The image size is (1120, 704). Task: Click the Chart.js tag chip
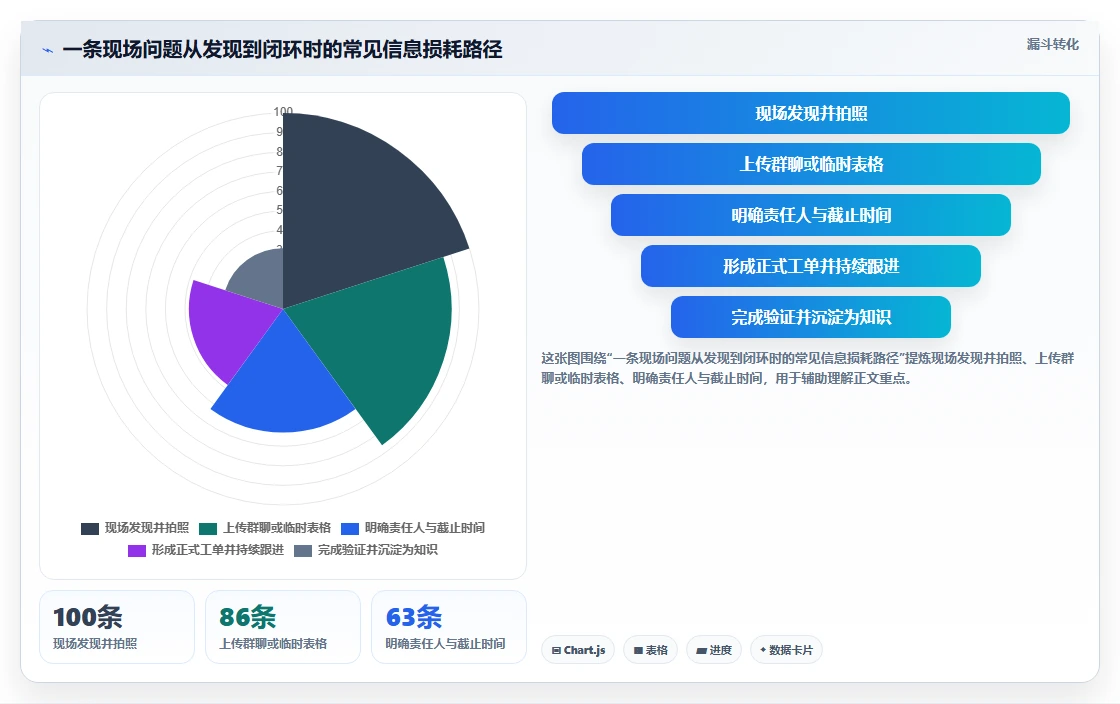tap(578, 650)
